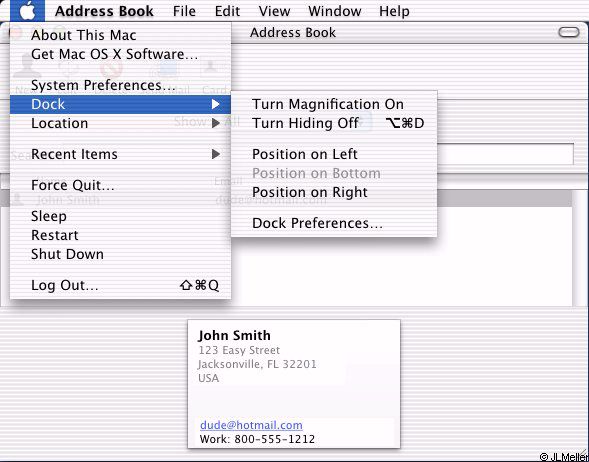This screenshot has height=462, width=589.
Task: Click John Smith name on the card
Action: (234, 335)
